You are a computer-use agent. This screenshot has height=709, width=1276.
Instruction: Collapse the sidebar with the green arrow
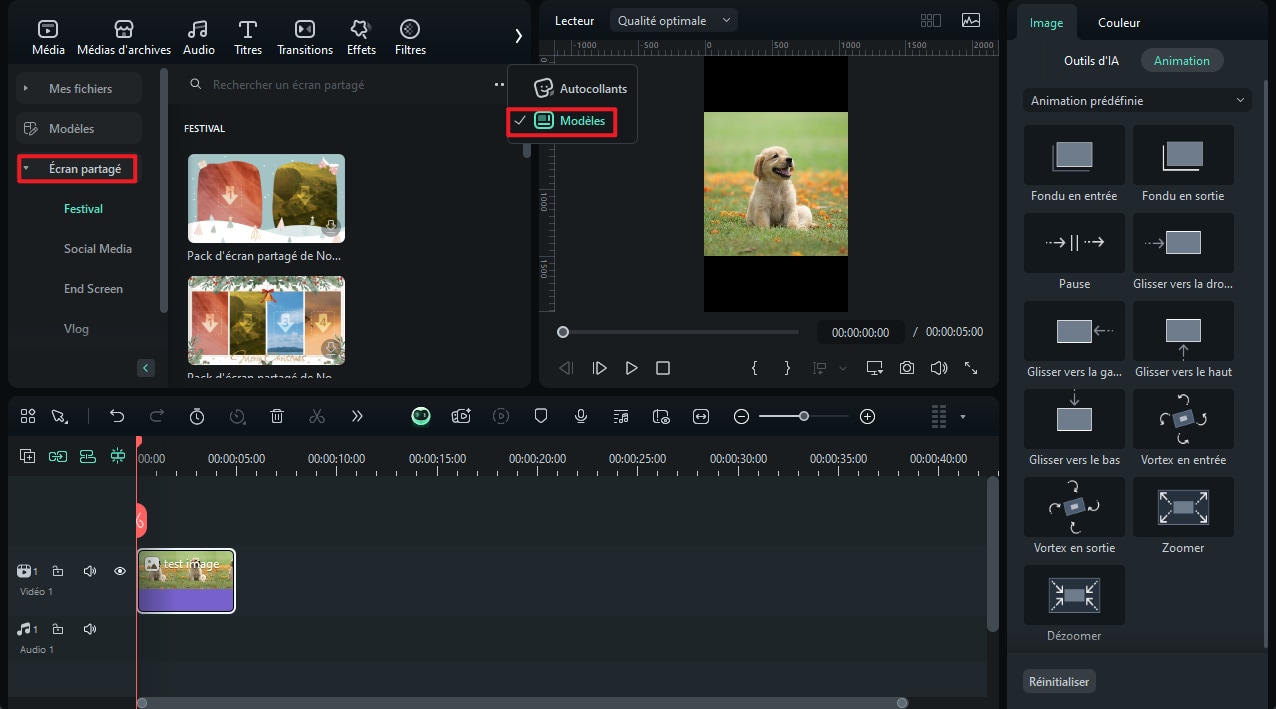click(146, 368)
